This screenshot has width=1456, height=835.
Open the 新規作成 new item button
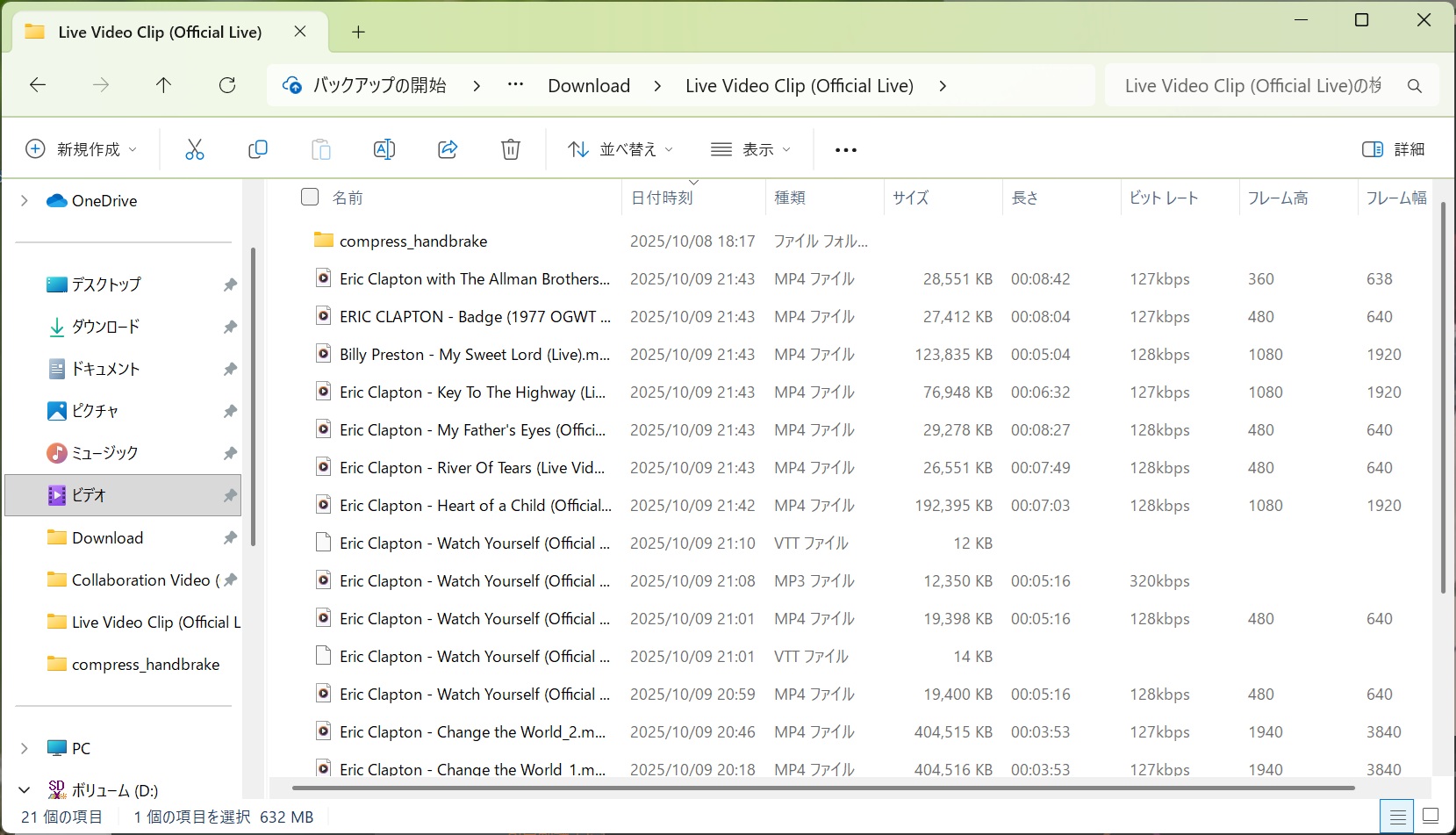pyautogui.click(x=81, y=149)
